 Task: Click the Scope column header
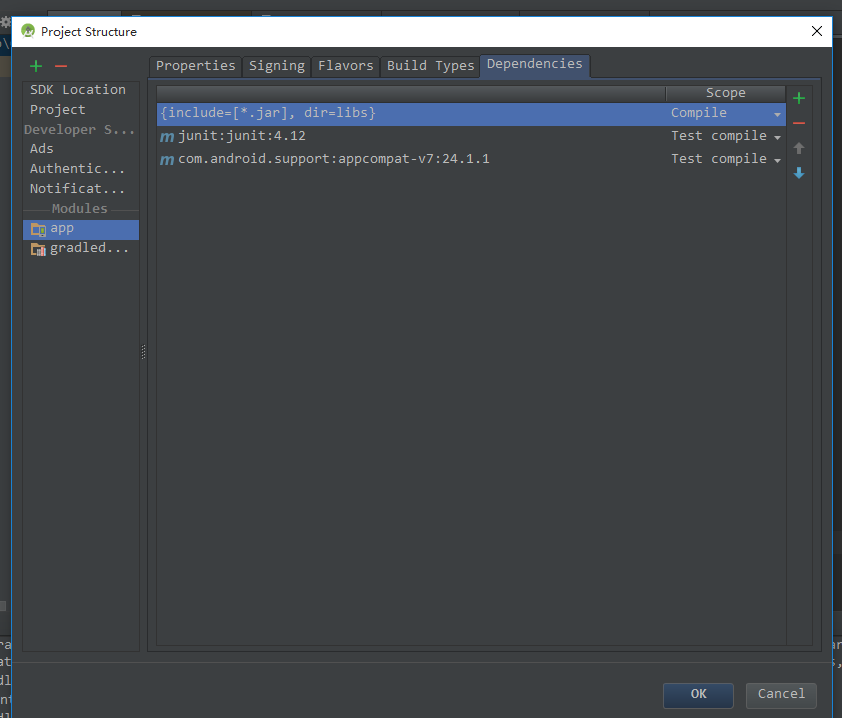pos(725,93)
